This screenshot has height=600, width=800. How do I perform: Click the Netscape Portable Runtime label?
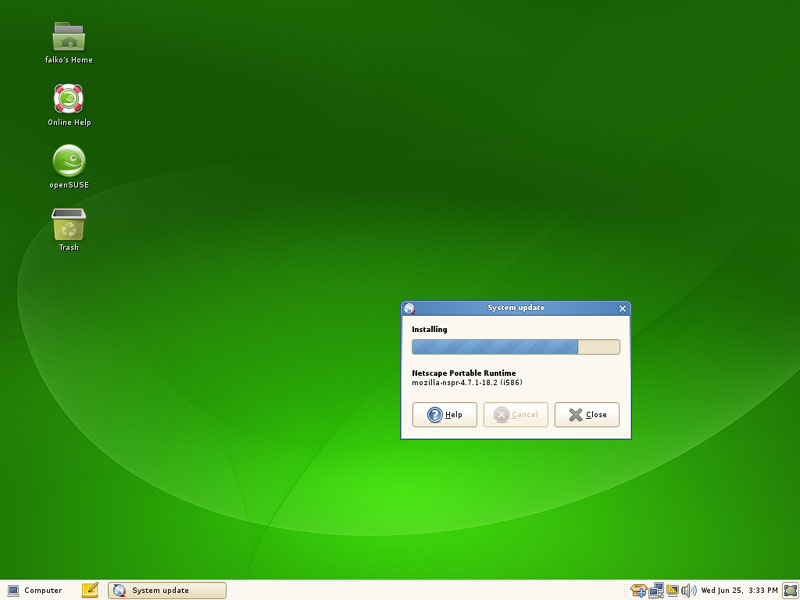pos(464,373)
